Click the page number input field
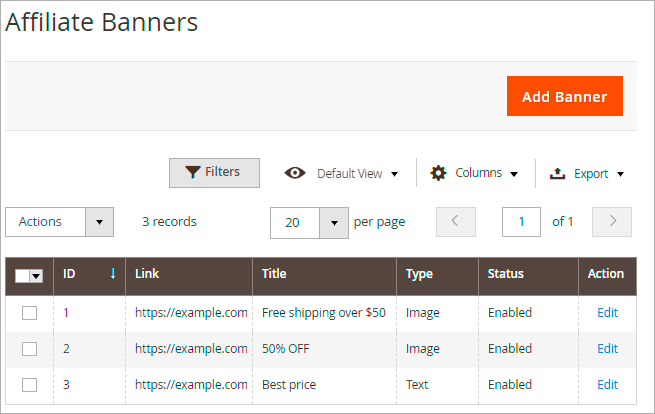Screen dimensions: 655x414 521,222
